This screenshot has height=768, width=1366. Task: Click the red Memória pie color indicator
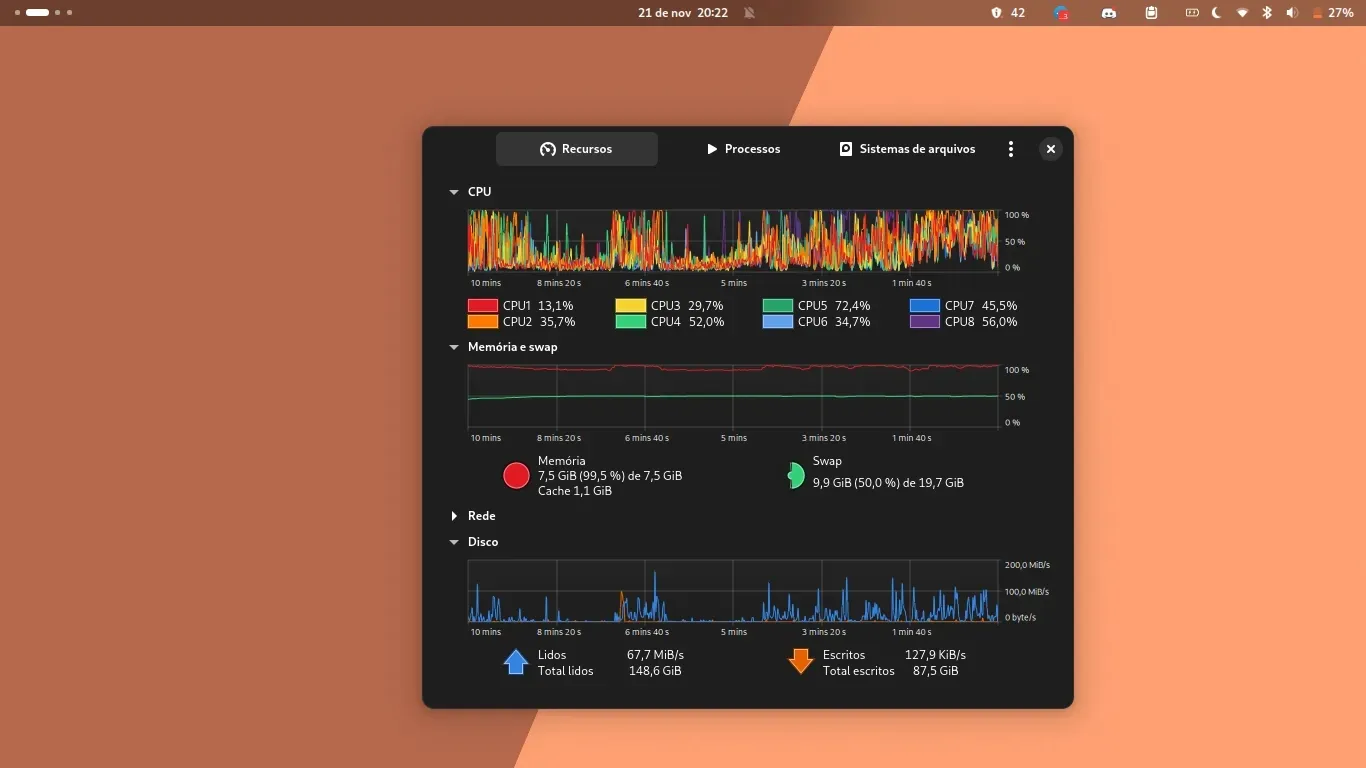pyautogui.click(x=516, y=476)
